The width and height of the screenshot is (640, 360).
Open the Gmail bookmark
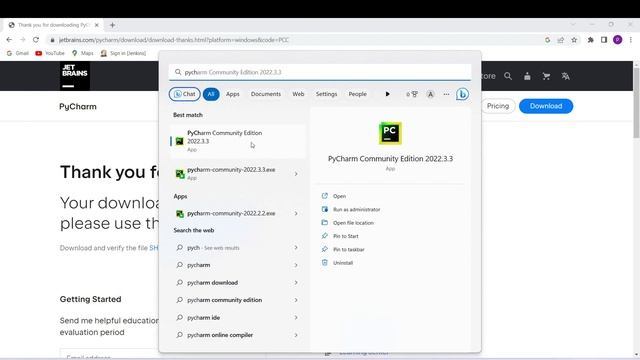click(x=18, y=53)
